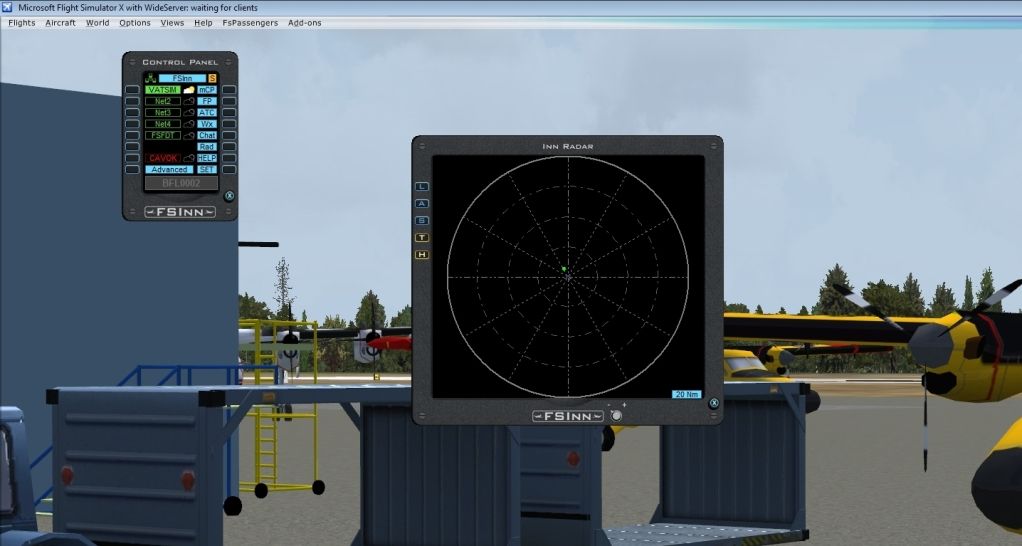The image size is (1022, 546).
Task: Click the cloud icon next to Net2
Action: [189, 101]
